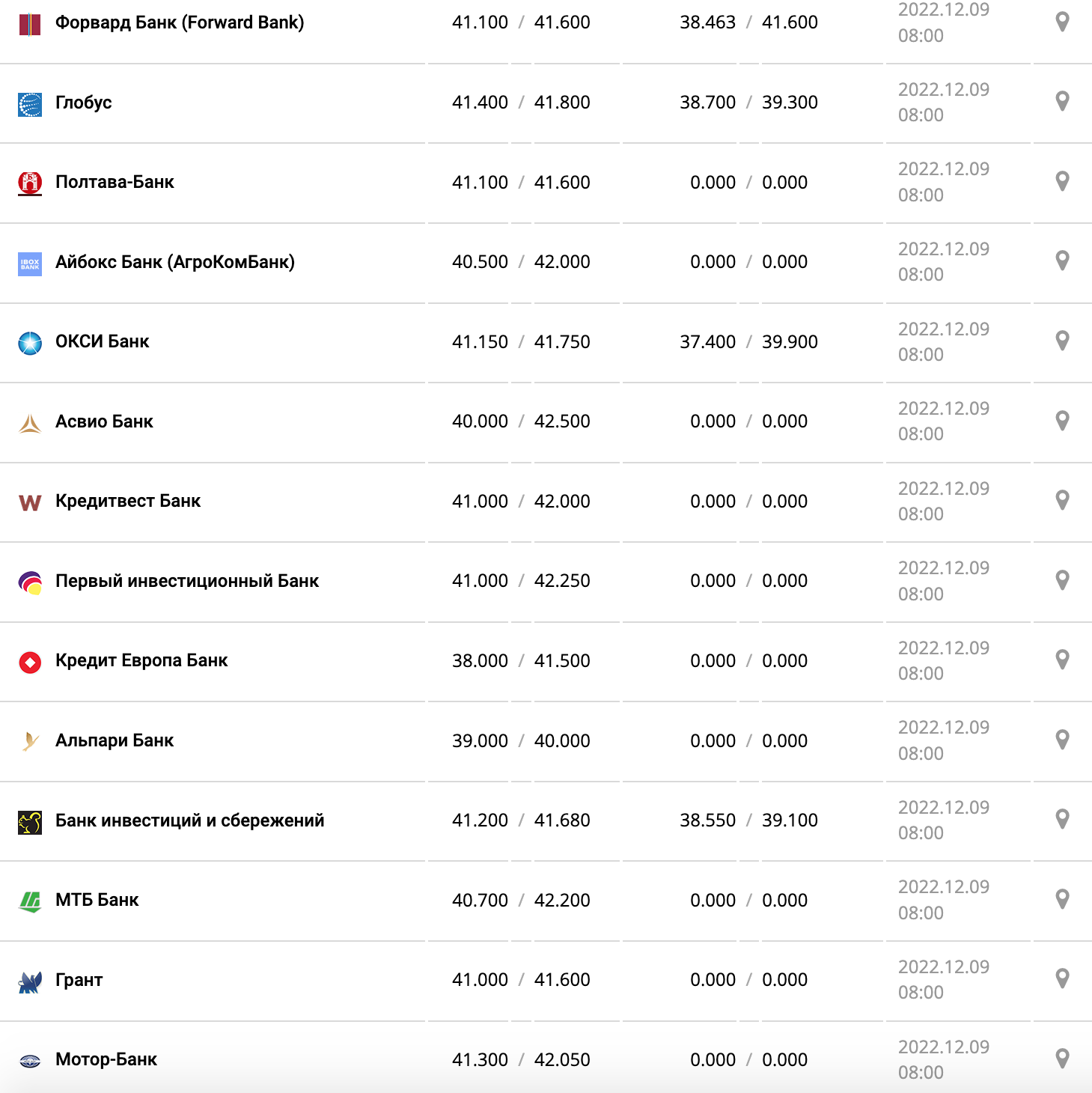This screenshot has height=1093, width=1092.
Task: Open map pin for Полтава-Банк row
Action: tap(1062, 181)
